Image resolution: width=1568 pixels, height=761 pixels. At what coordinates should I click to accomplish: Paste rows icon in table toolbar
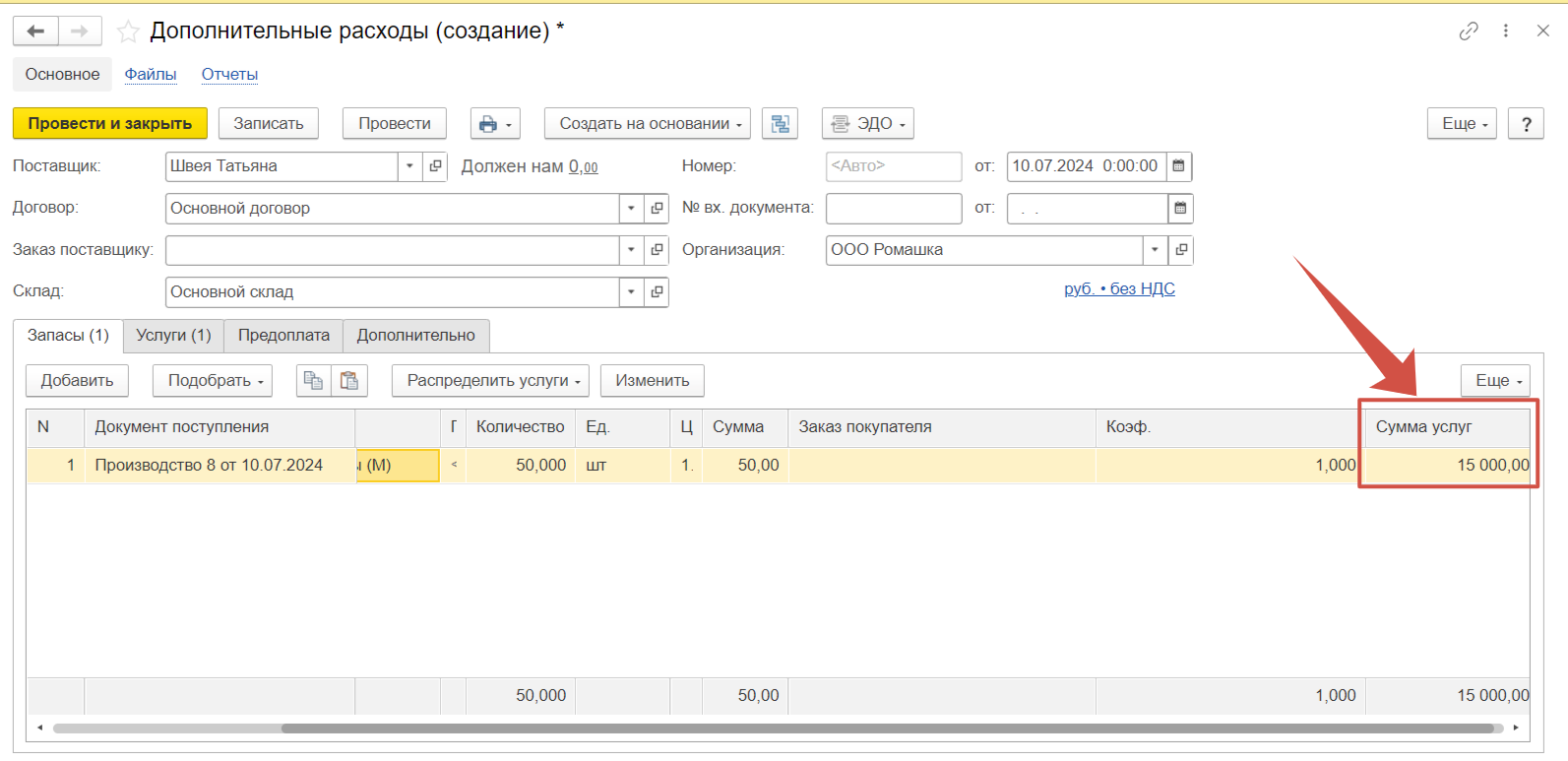pyautogui.click(x=349, y=381)
